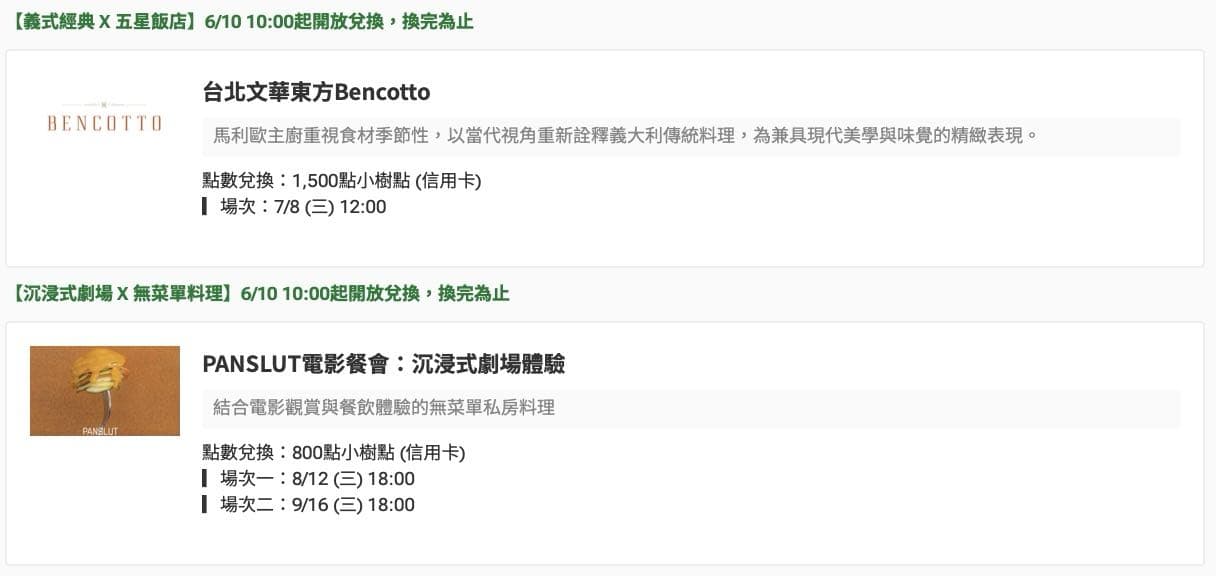The height and width of the screenshot is (576, 1216).
Task: Click the small emblem above BENCOTTO wordmark
Action: point(104,104)
